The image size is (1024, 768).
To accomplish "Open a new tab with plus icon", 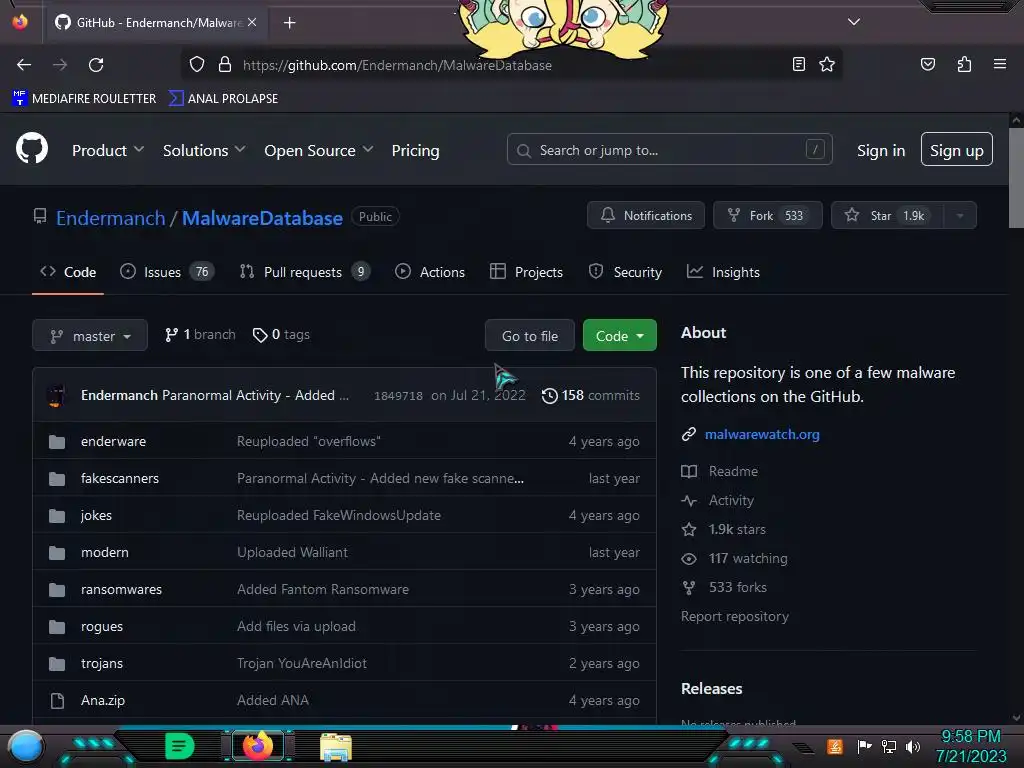I will pyautogui.click(x=289, y=23).
